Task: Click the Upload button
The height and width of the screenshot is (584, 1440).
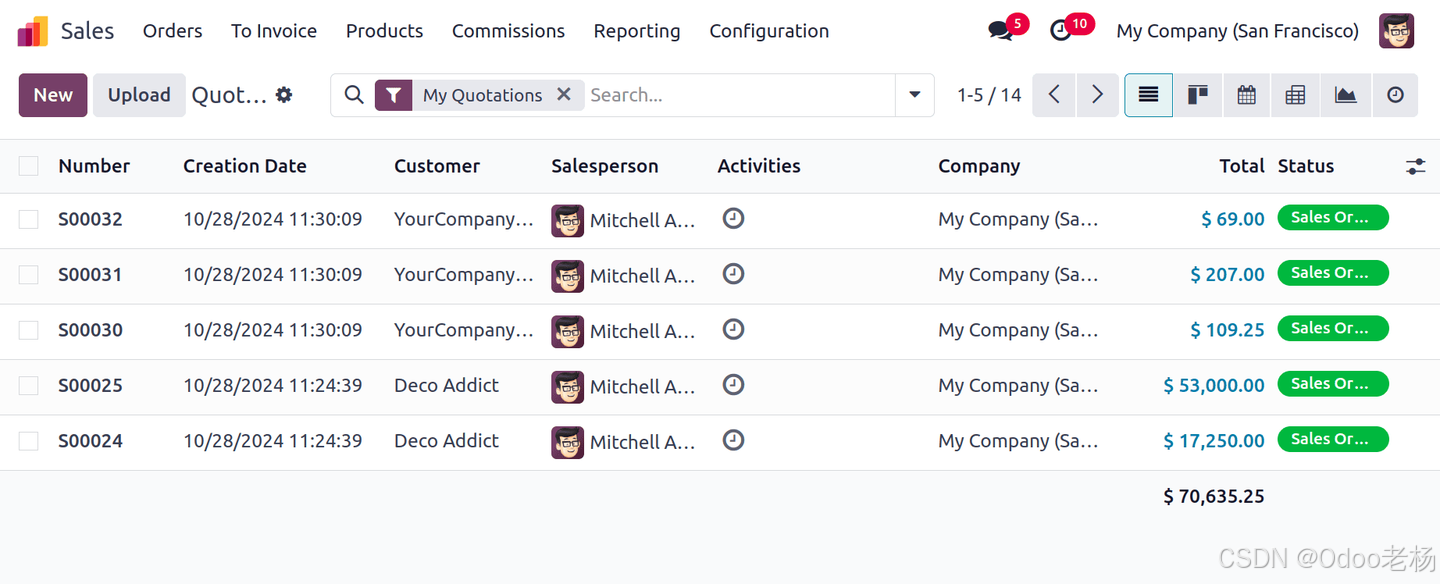Action: 139,95
